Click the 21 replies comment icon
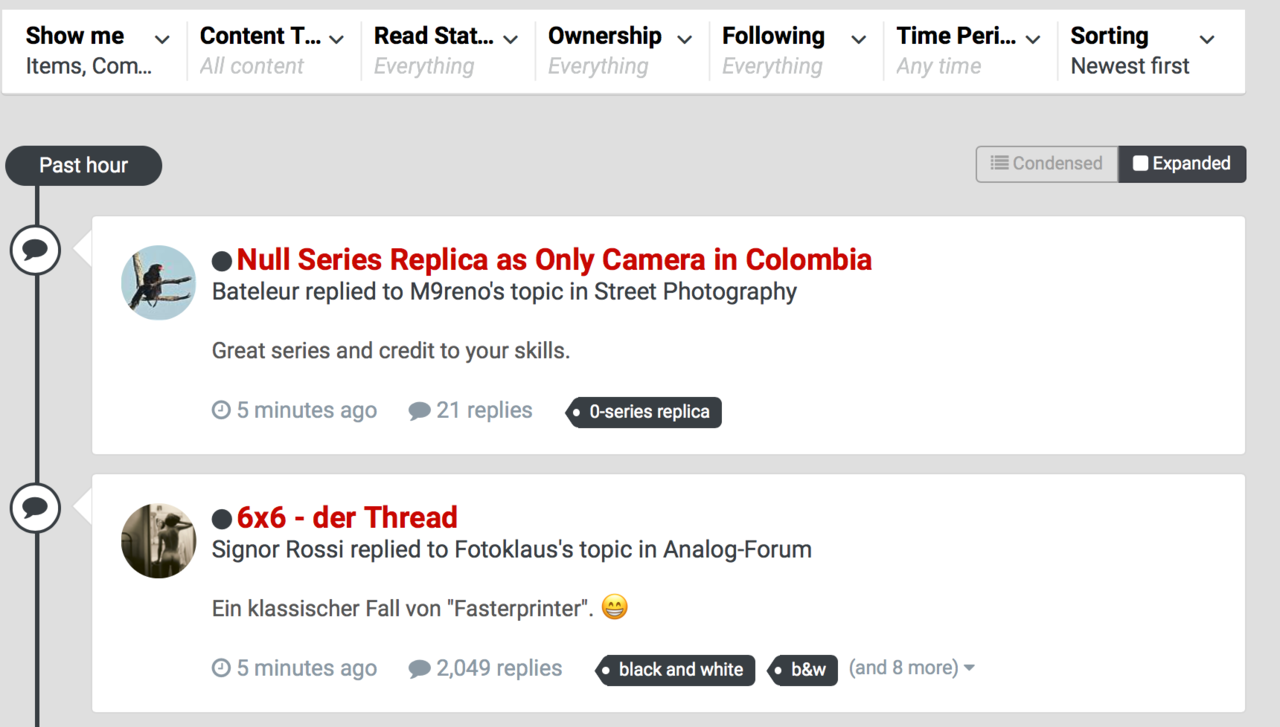1280x727 pixels. [419, 411]
